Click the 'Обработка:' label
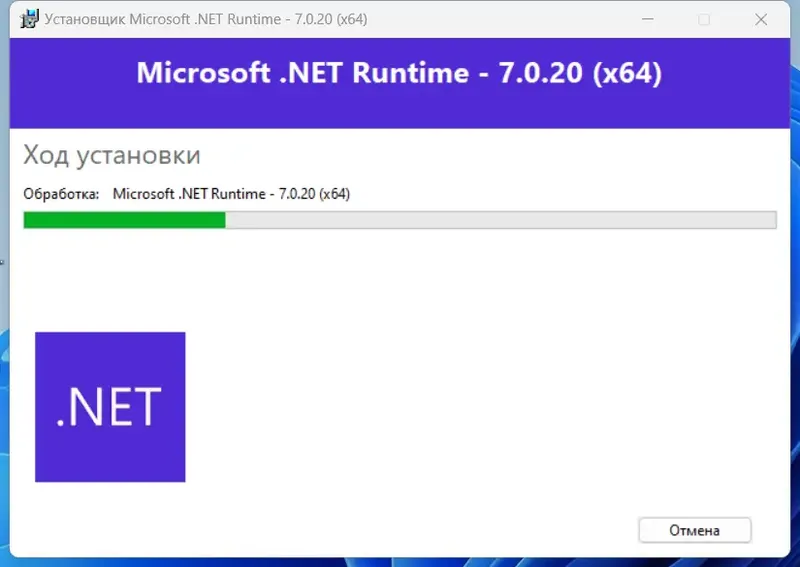 pyautogui.click(x=61, y=194)
